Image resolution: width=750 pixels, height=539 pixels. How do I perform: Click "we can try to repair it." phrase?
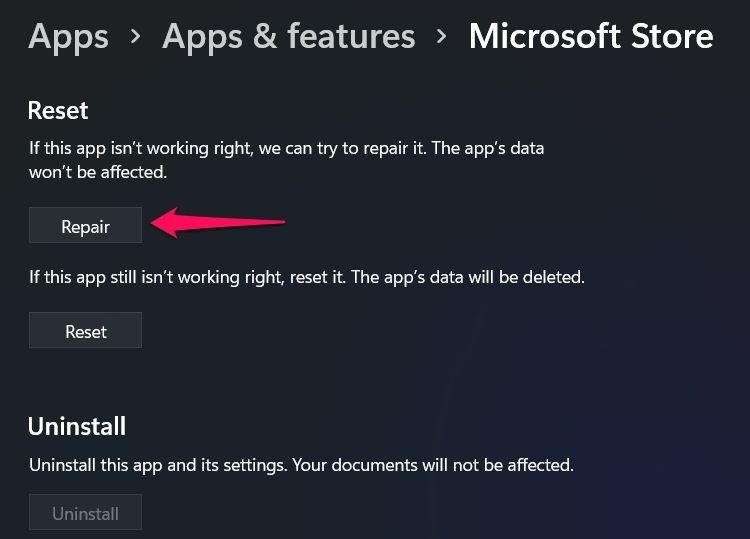pos(342,148)
